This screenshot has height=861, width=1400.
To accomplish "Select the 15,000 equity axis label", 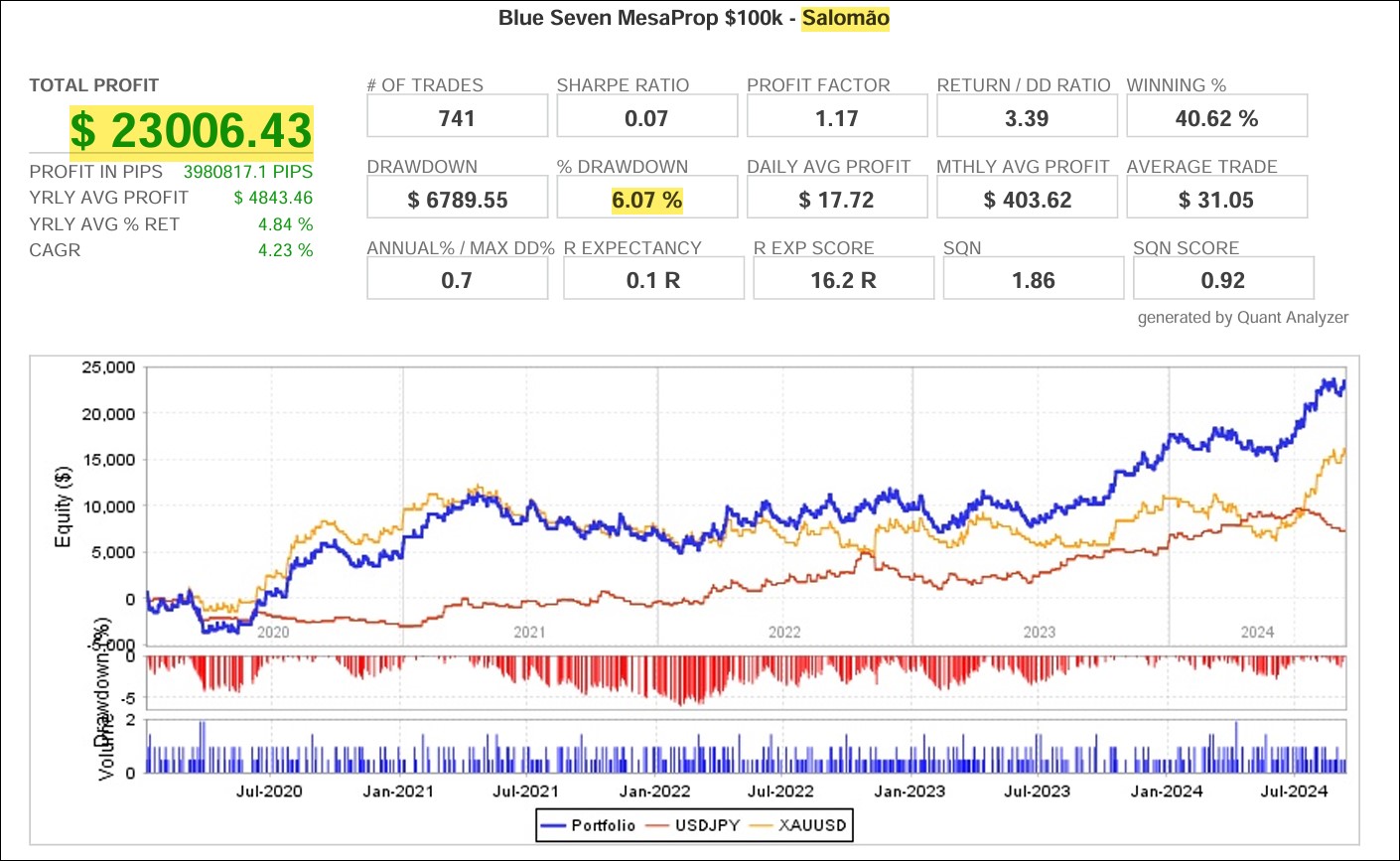I will (107, 460).
